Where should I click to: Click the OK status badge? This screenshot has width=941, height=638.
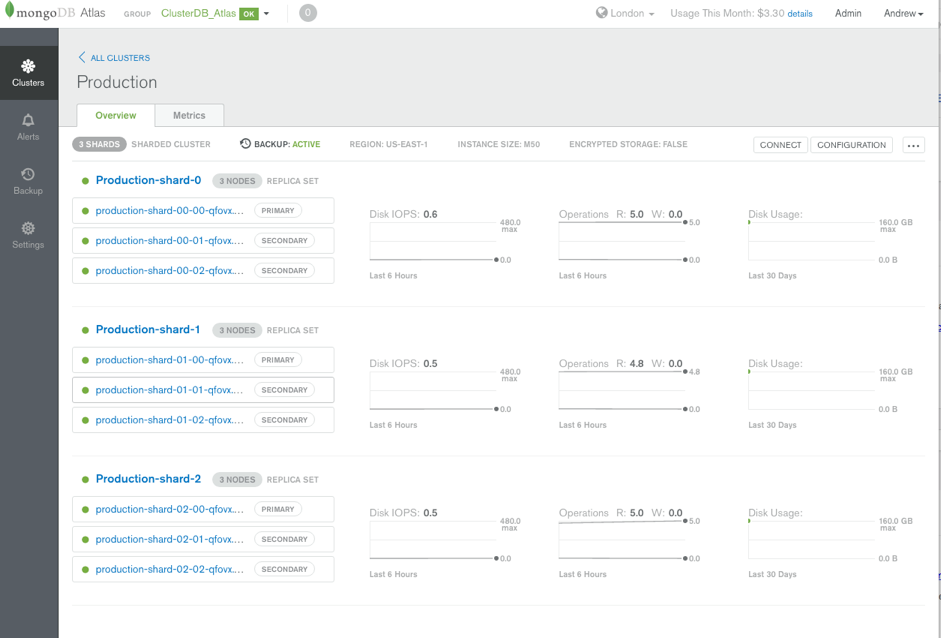pos(248,14)
